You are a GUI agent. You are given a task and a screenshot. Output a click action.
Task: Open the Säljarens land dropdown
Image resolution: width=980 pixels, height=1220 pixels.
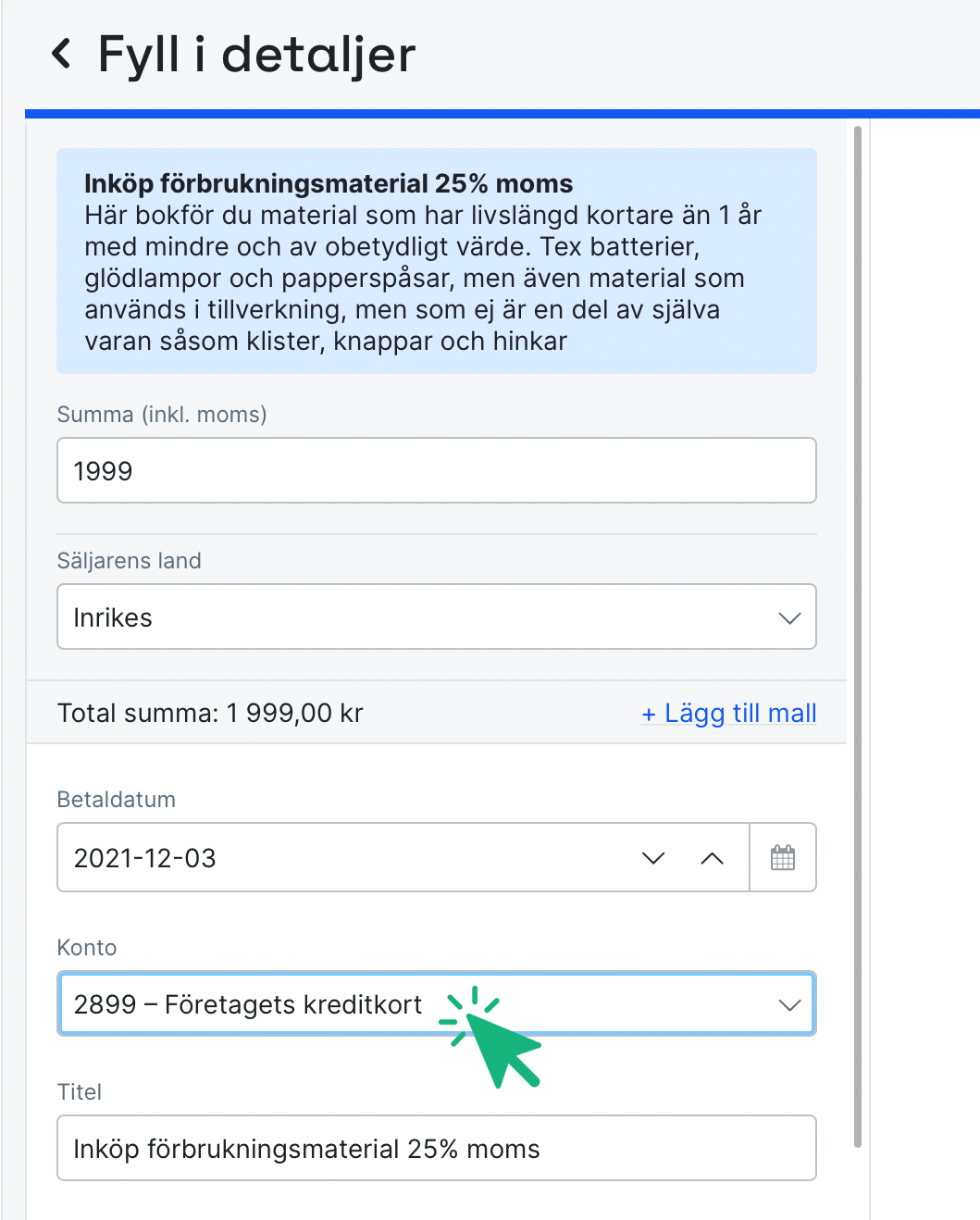[436, 616]
